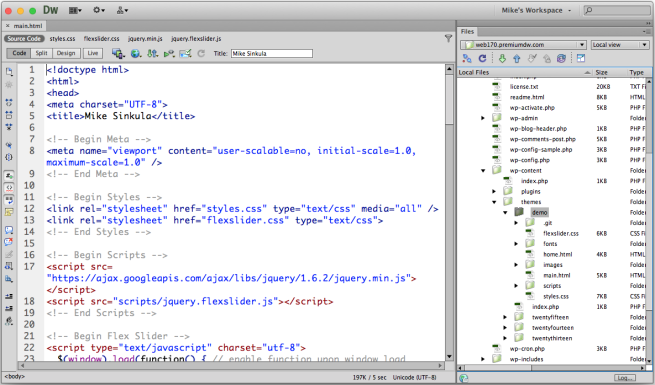Click the Check Browser Compatibility icon
Screen dimensions: 655x385
point(185,53)
